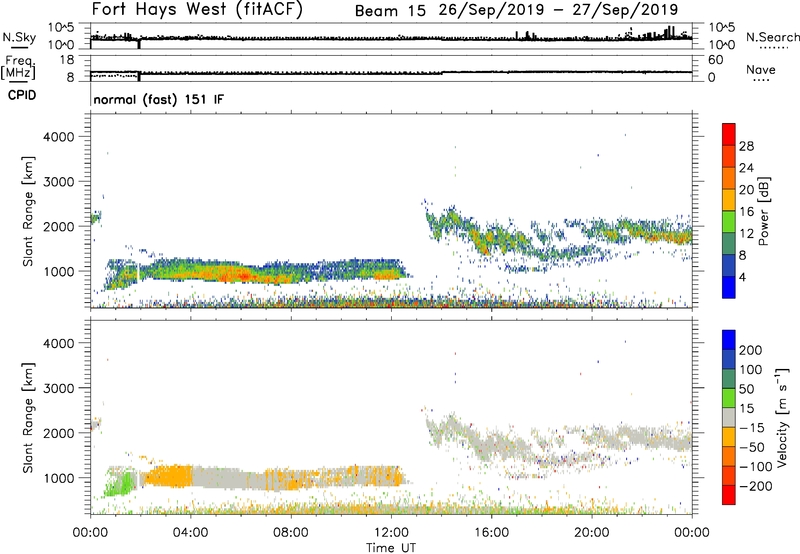This screenshot has width=800, height=554.
Task: Click the green velocity patch near 01:00 UT
Action: point(118,484)
